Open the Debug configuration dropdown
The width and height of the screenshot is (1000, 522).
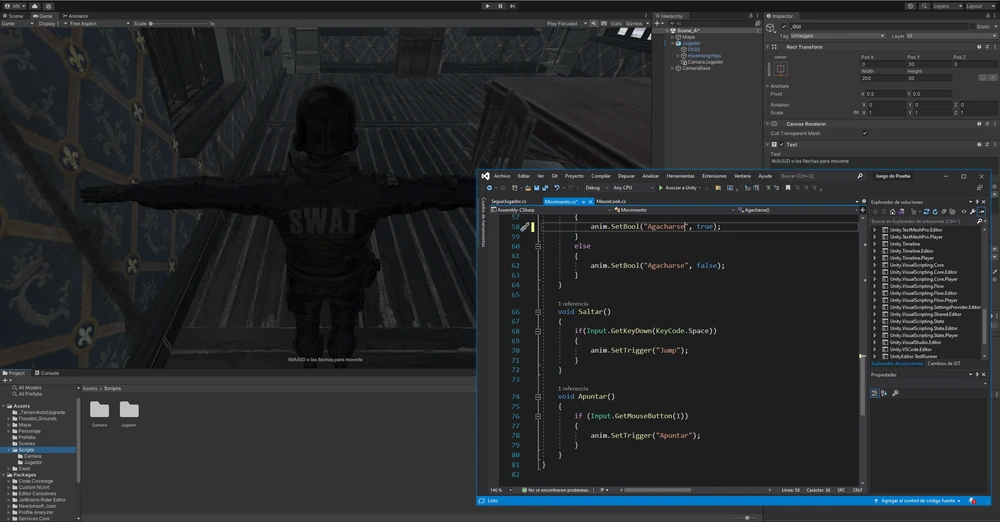596,187
